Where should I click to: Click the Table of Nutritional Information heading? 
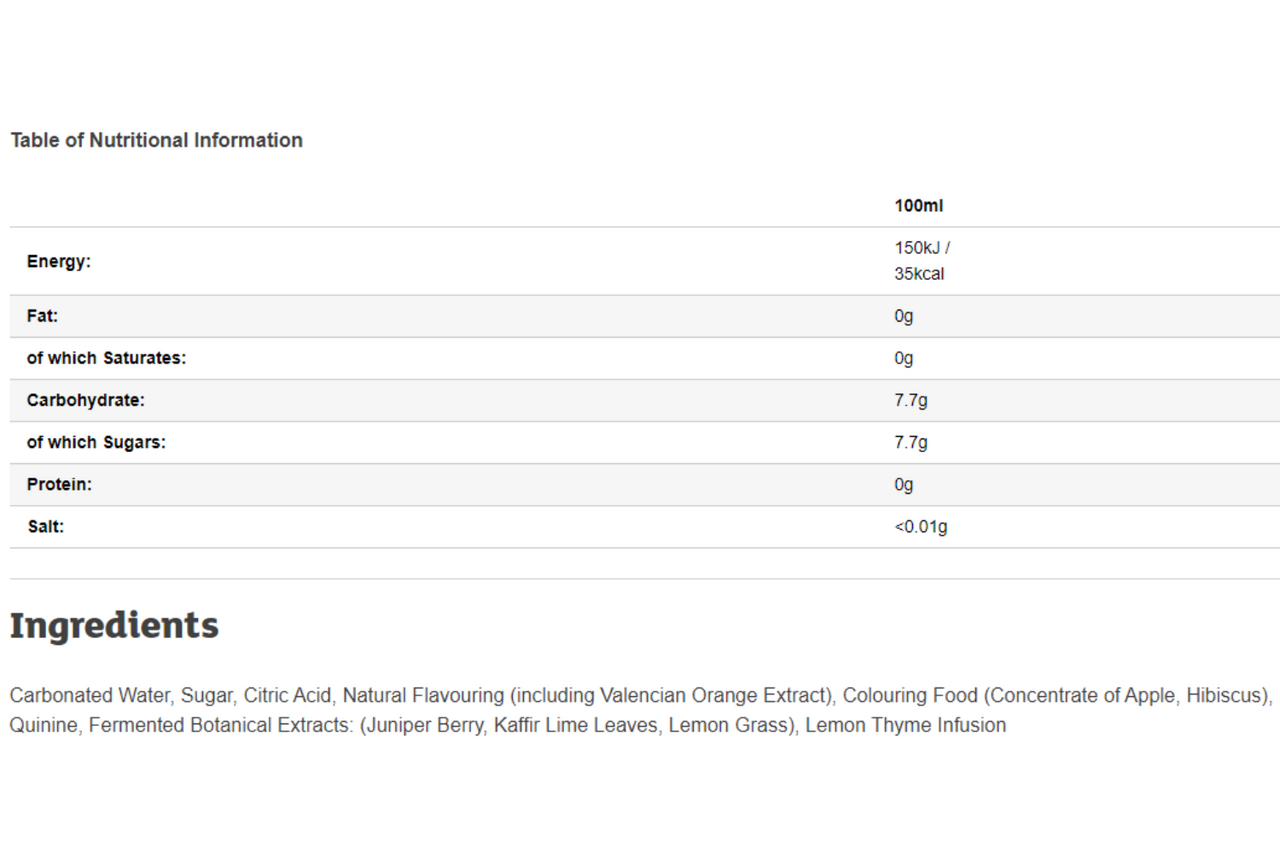coord(156,140)
